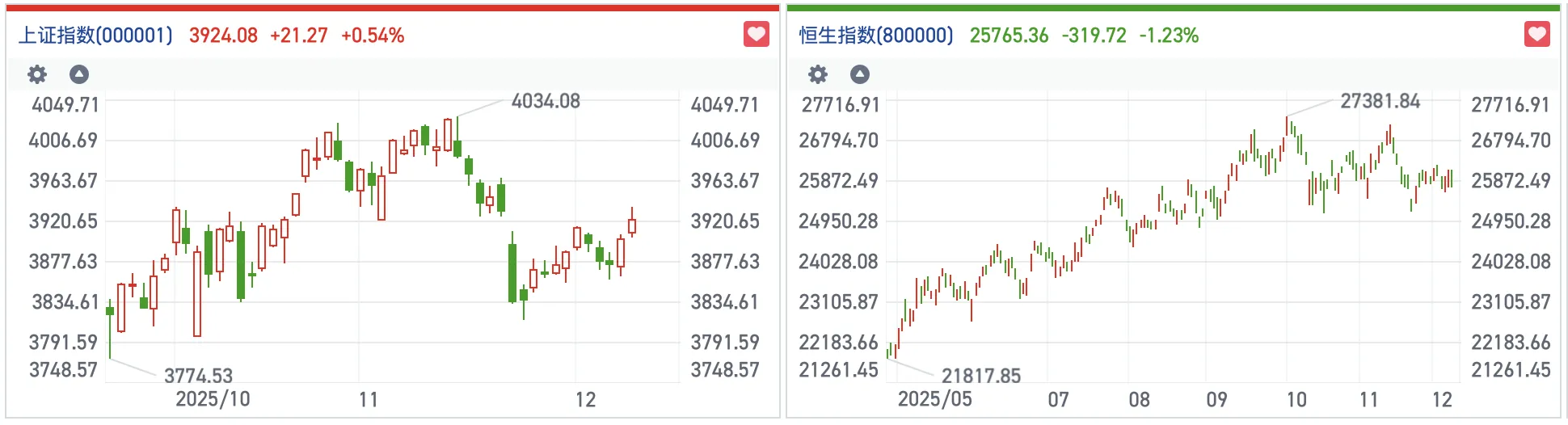The image size is (1568, 425).
Task: Collapse the 上证指数 chart with arrow icon
Action: click(x=79, y=75)
